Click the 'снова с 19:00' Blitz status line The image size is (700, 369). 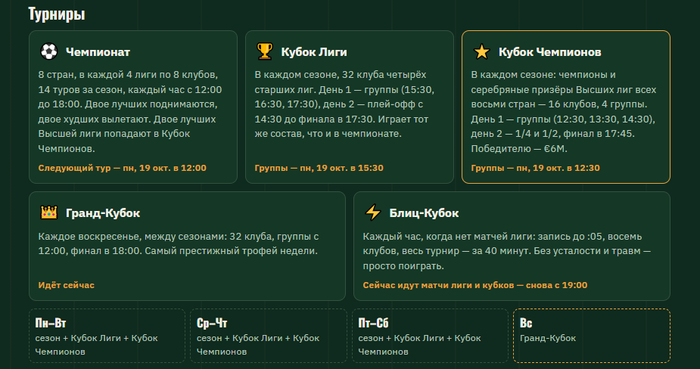tap(475, 285)
